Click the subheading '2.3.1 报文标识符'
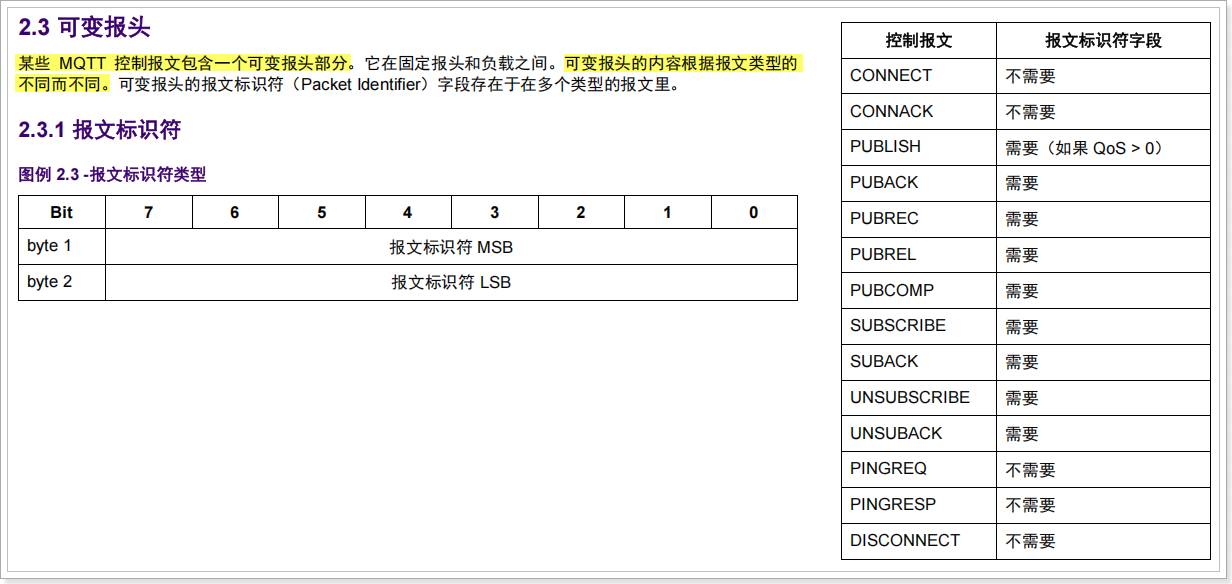 pos(99,130)
